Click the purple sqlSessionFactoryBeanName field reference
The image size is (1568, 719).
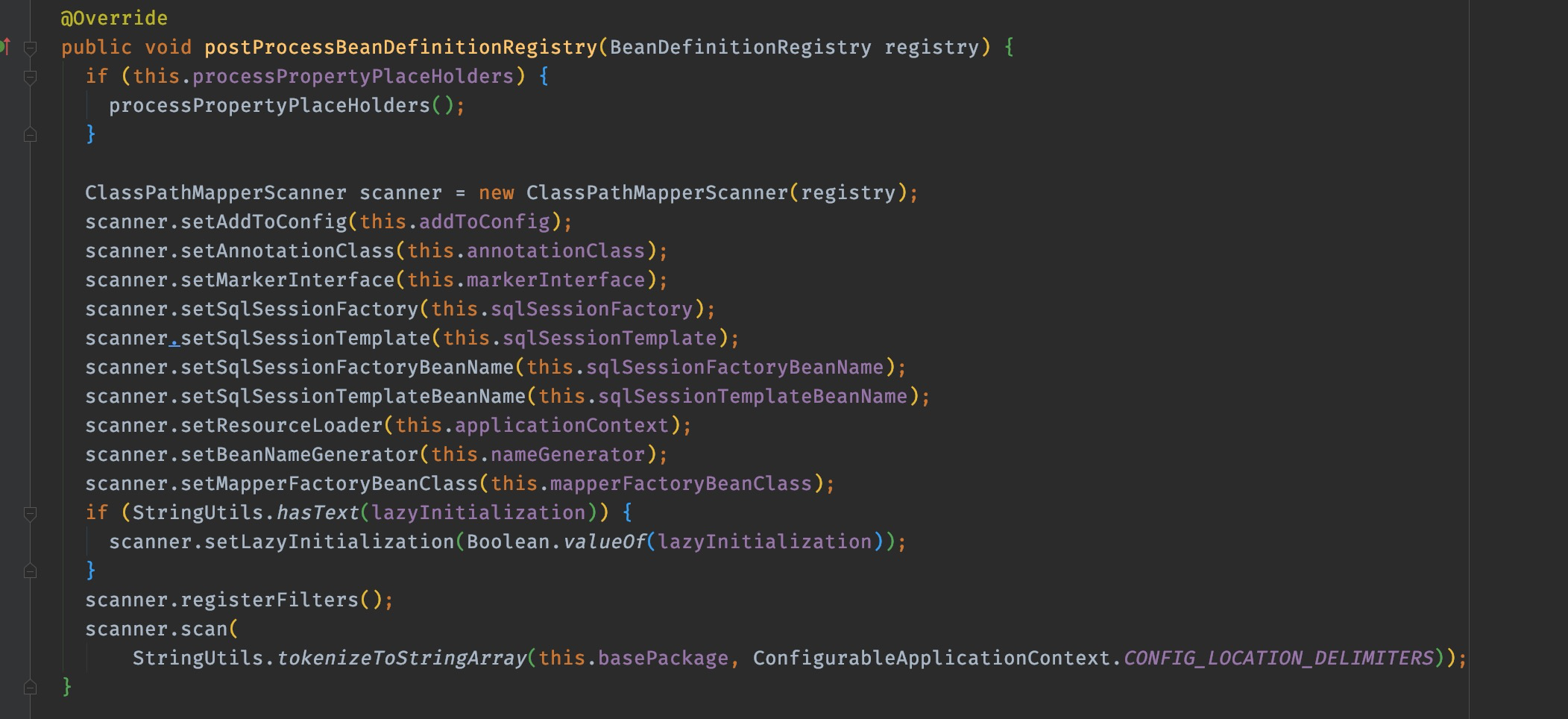[x=734, y=367]
